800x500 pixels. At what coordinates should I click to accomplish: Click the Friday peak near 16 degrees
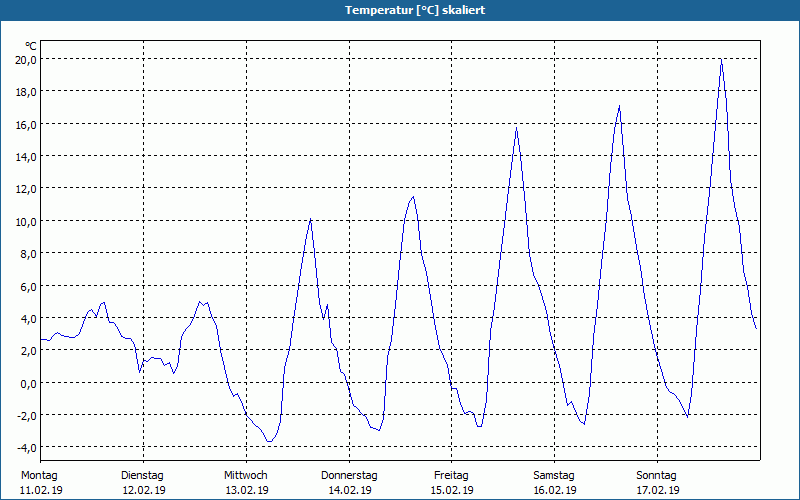coord(516,128)
